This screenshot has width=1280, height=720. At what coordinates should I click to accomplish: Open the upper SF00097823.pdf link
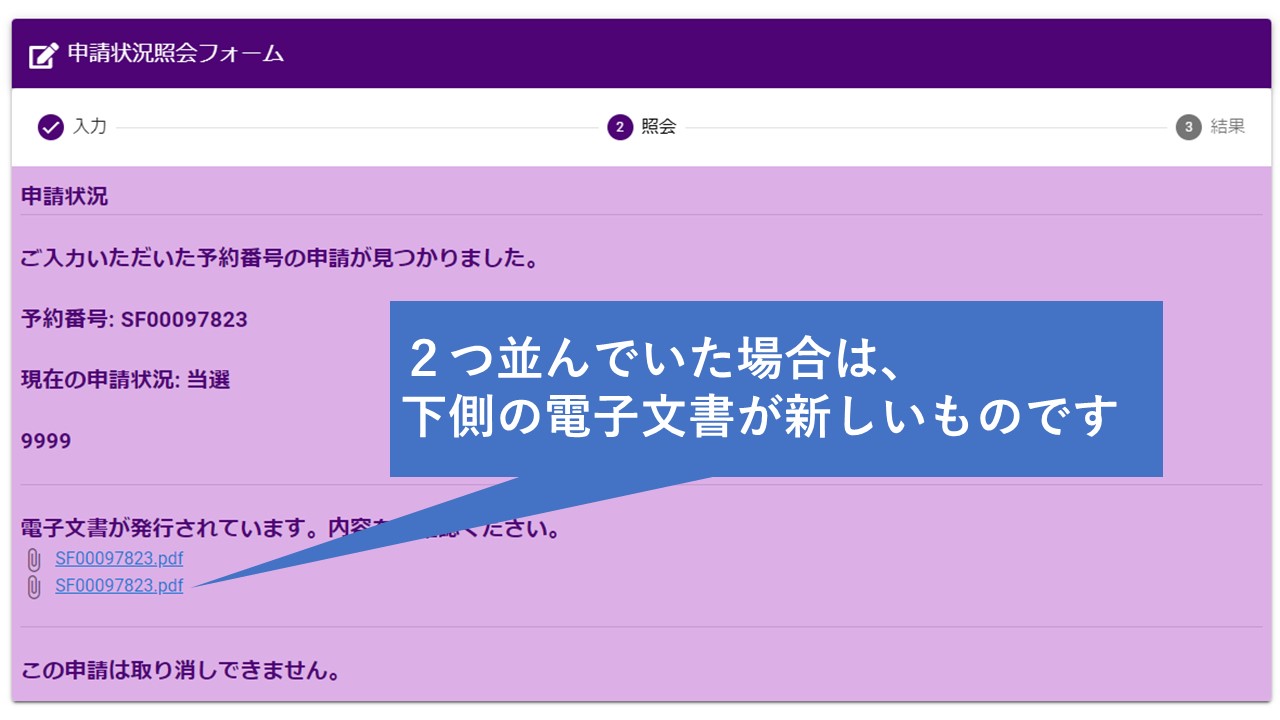[x=119, y=559]
